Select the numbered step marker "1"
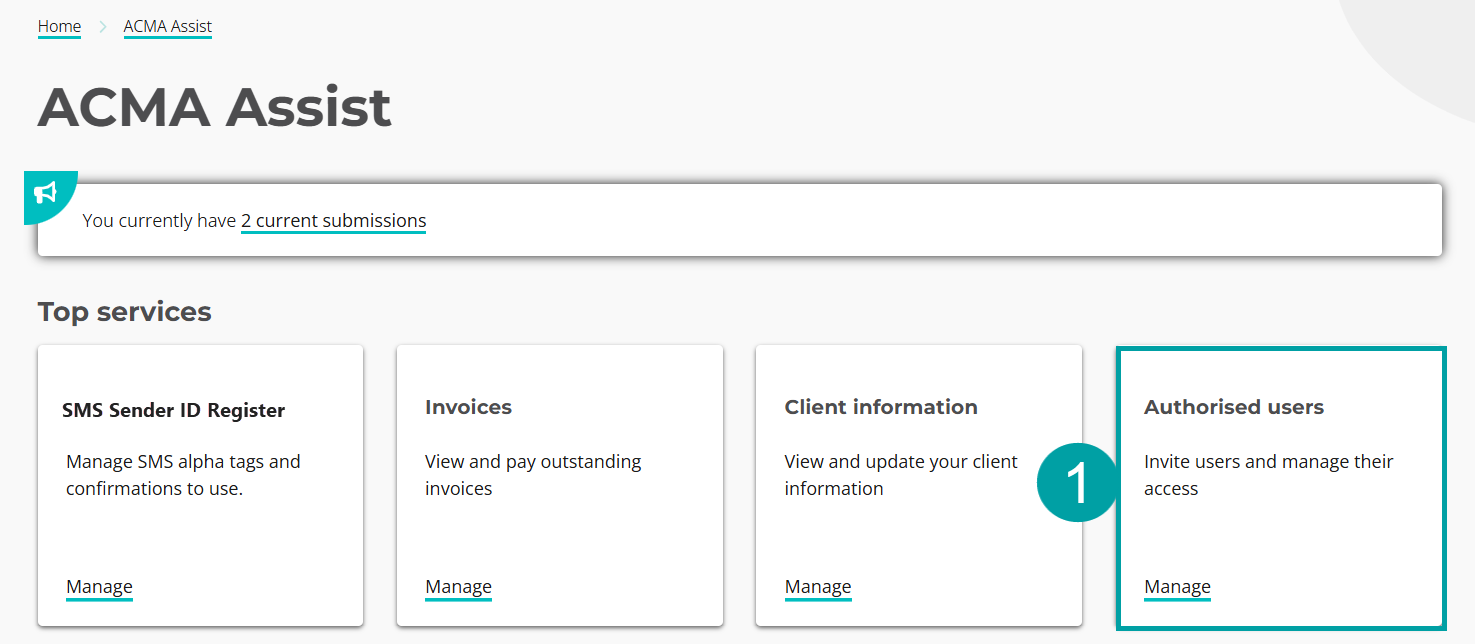Viewport: 1475px width, 644px height. 1076,482
